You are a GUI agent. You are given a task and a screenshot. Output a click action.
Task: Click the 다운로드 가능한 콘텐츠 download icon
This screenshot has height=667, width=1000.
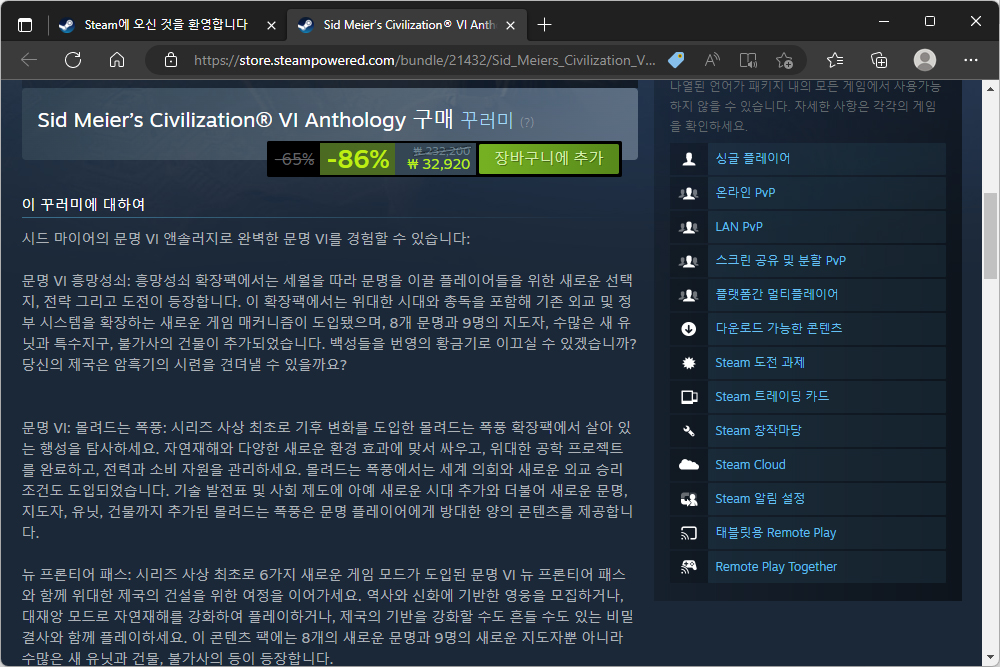[x=689, y=329]
